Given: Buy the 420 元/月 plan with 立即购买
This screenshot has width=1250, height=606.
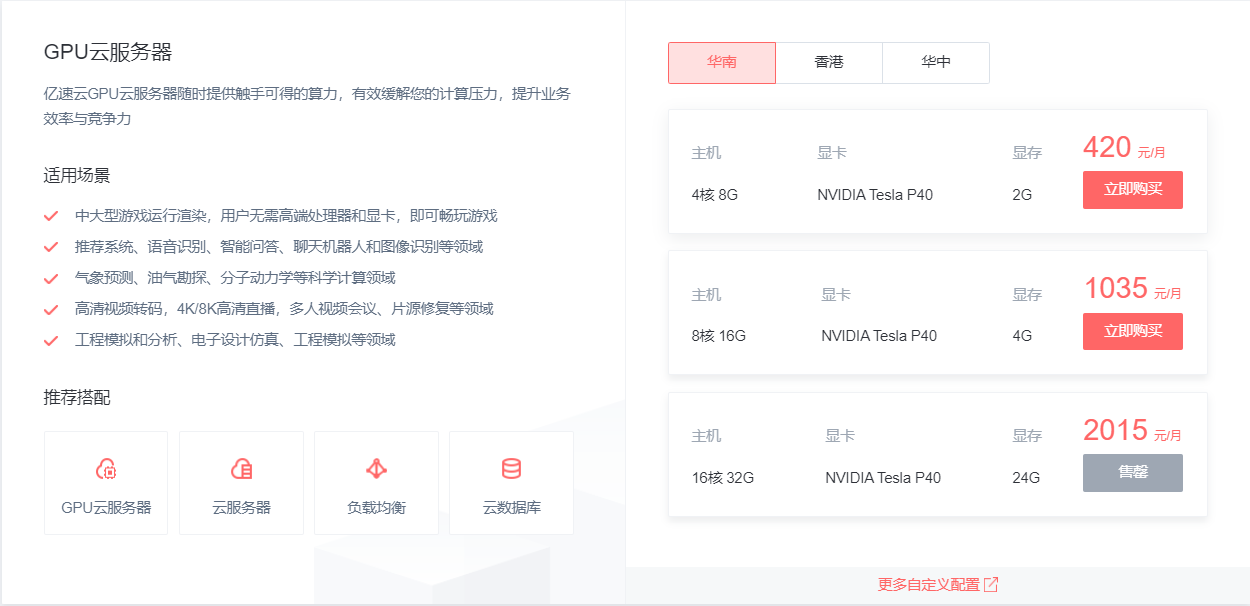Looking at the screenshot, I should pyautogui.click(x=1133, y=189).
